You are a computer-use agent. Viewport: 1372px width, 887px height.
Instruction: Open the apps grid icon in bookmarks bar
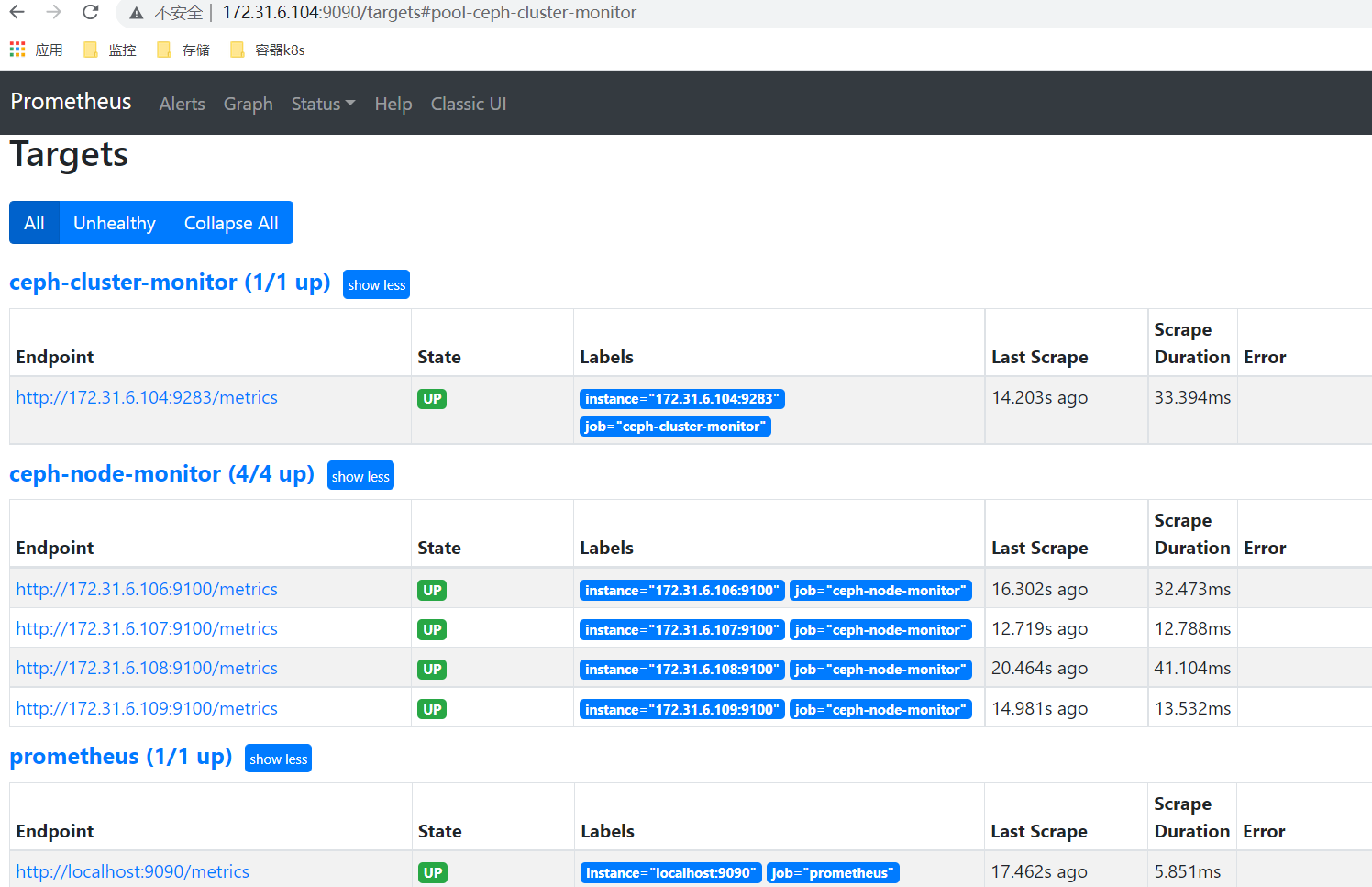pyautogui.click(x=17, y=50)
